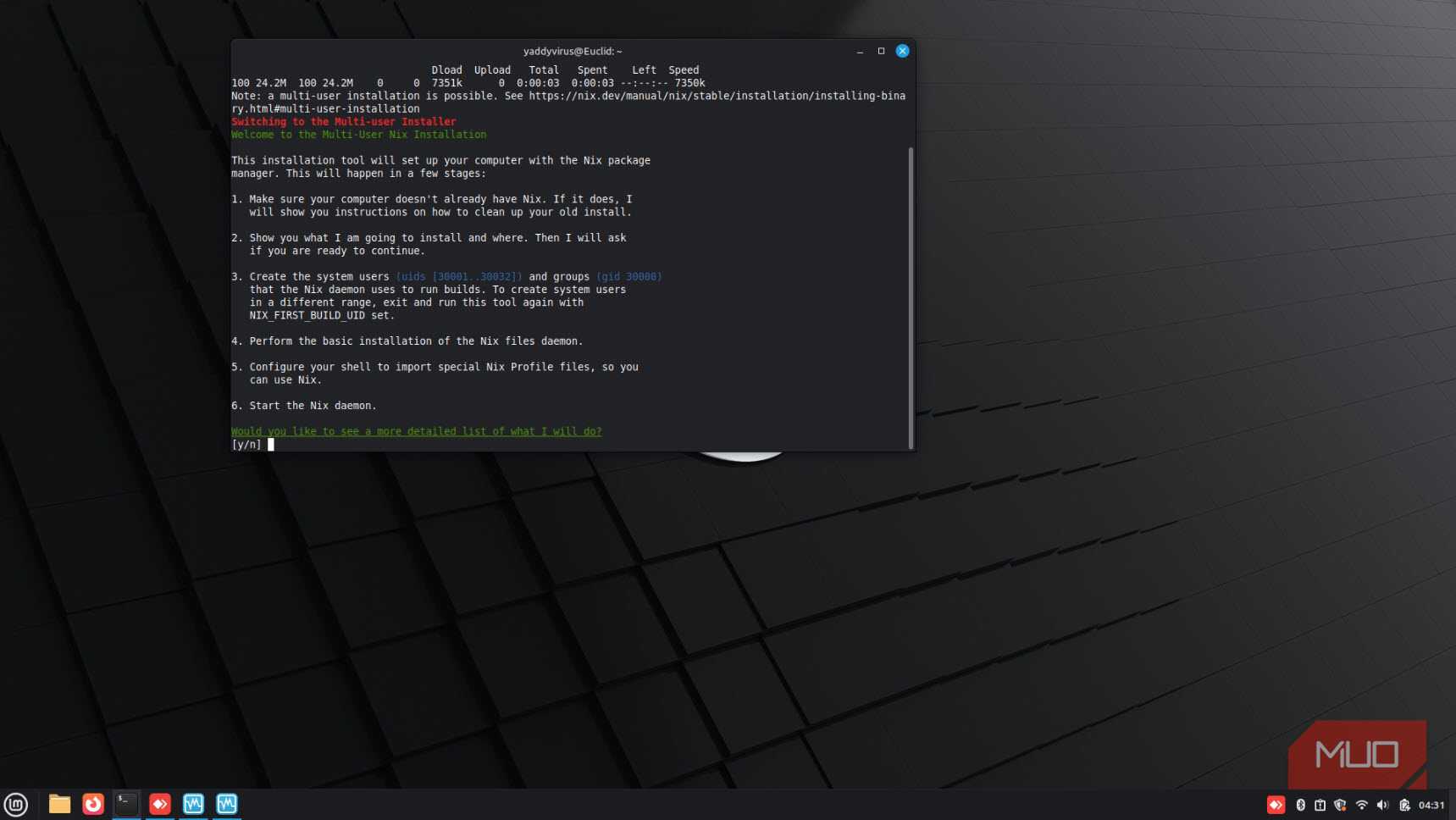Open the Files folder launcher in panel

coord(59,804)
